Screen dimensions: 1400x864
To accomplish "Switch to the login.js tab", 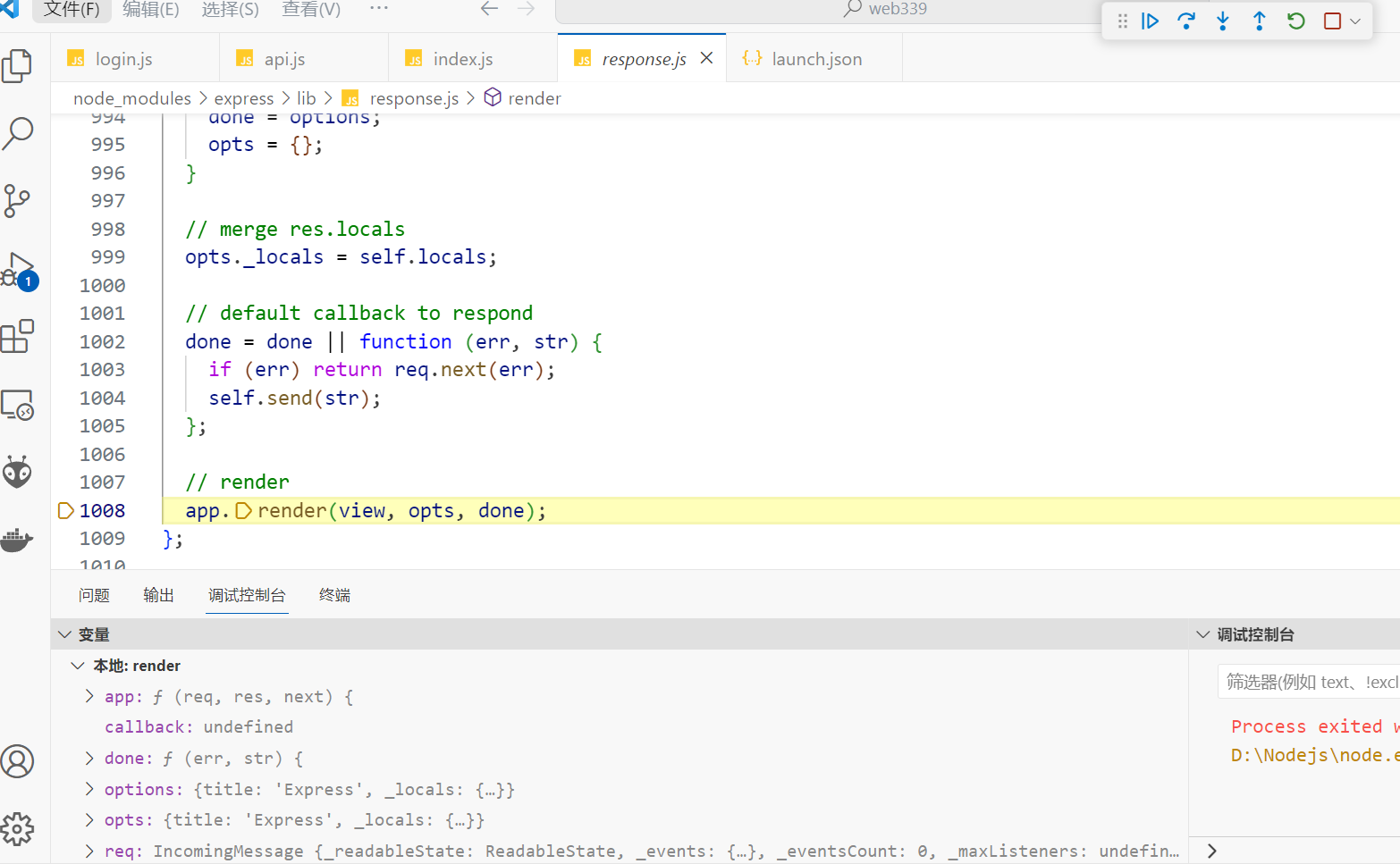I will point(135,58).
